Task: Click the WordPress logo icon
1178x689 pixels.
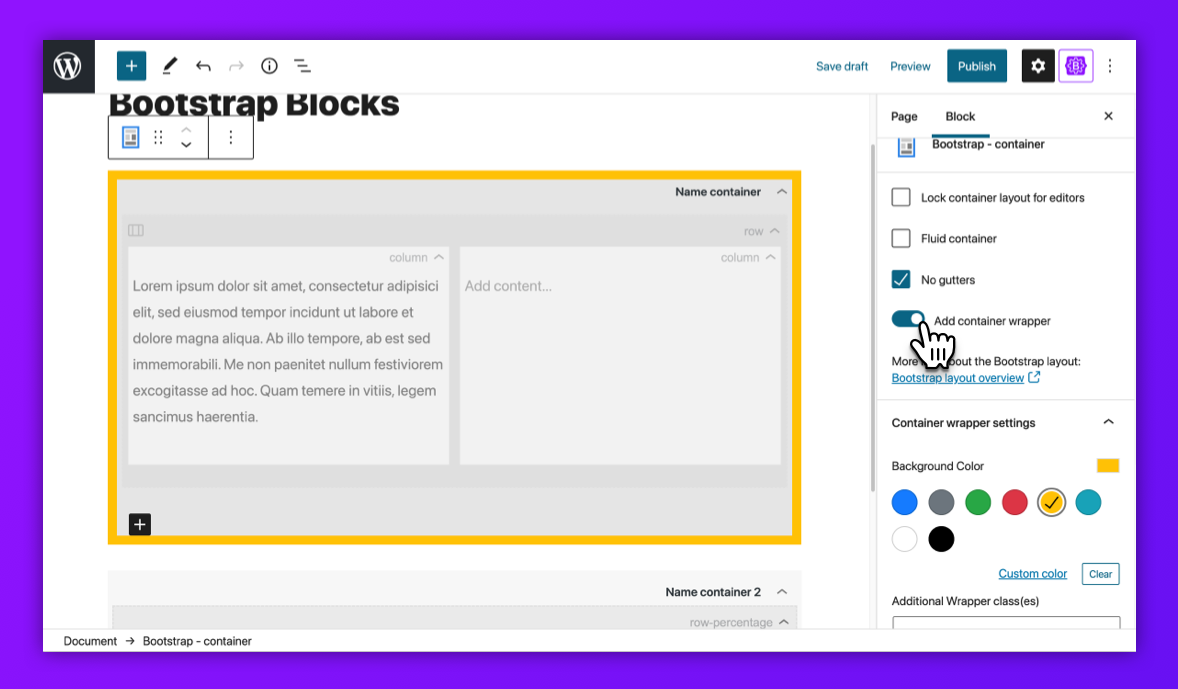Action: pyautogui.click(x=68, y=66)
